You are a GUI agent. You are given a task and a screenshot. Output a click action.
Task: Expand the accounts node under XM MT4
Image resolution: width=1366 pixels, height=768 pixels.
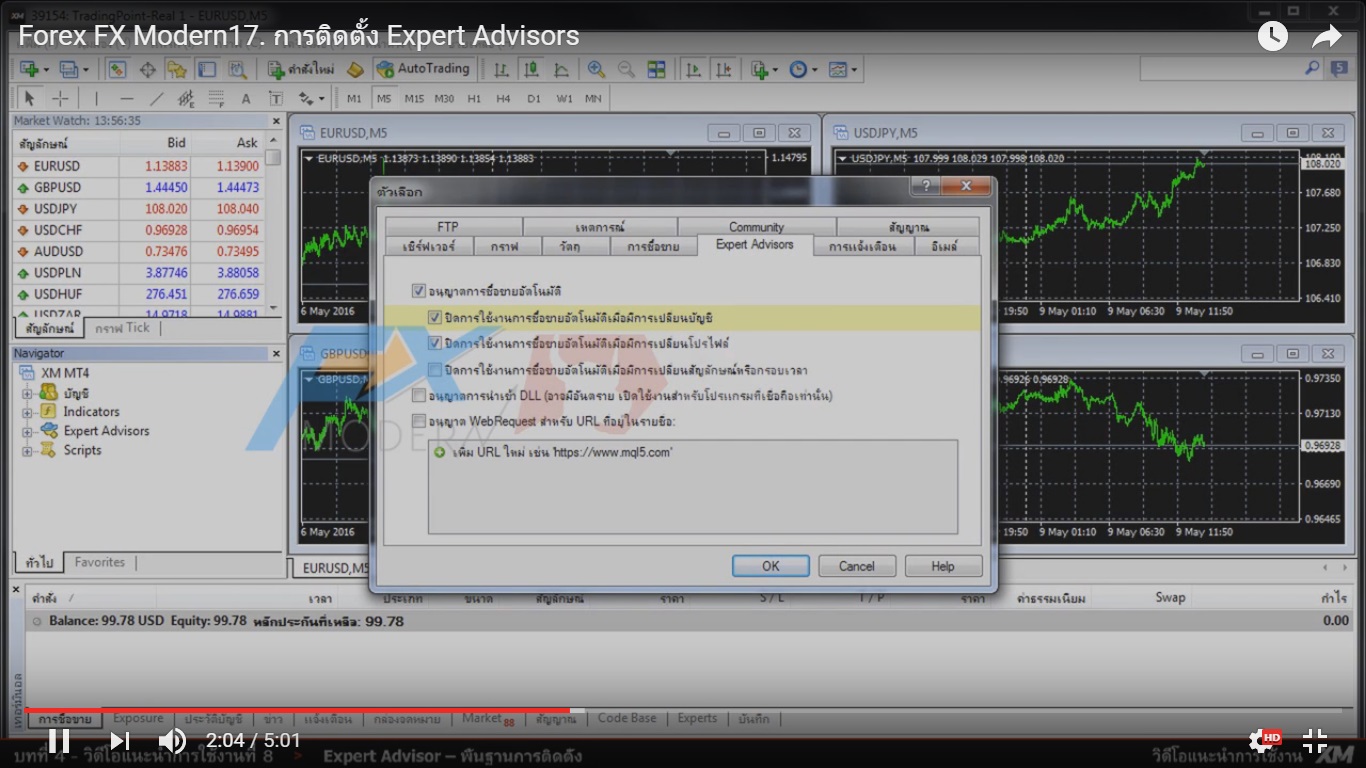tap(27, 393)
